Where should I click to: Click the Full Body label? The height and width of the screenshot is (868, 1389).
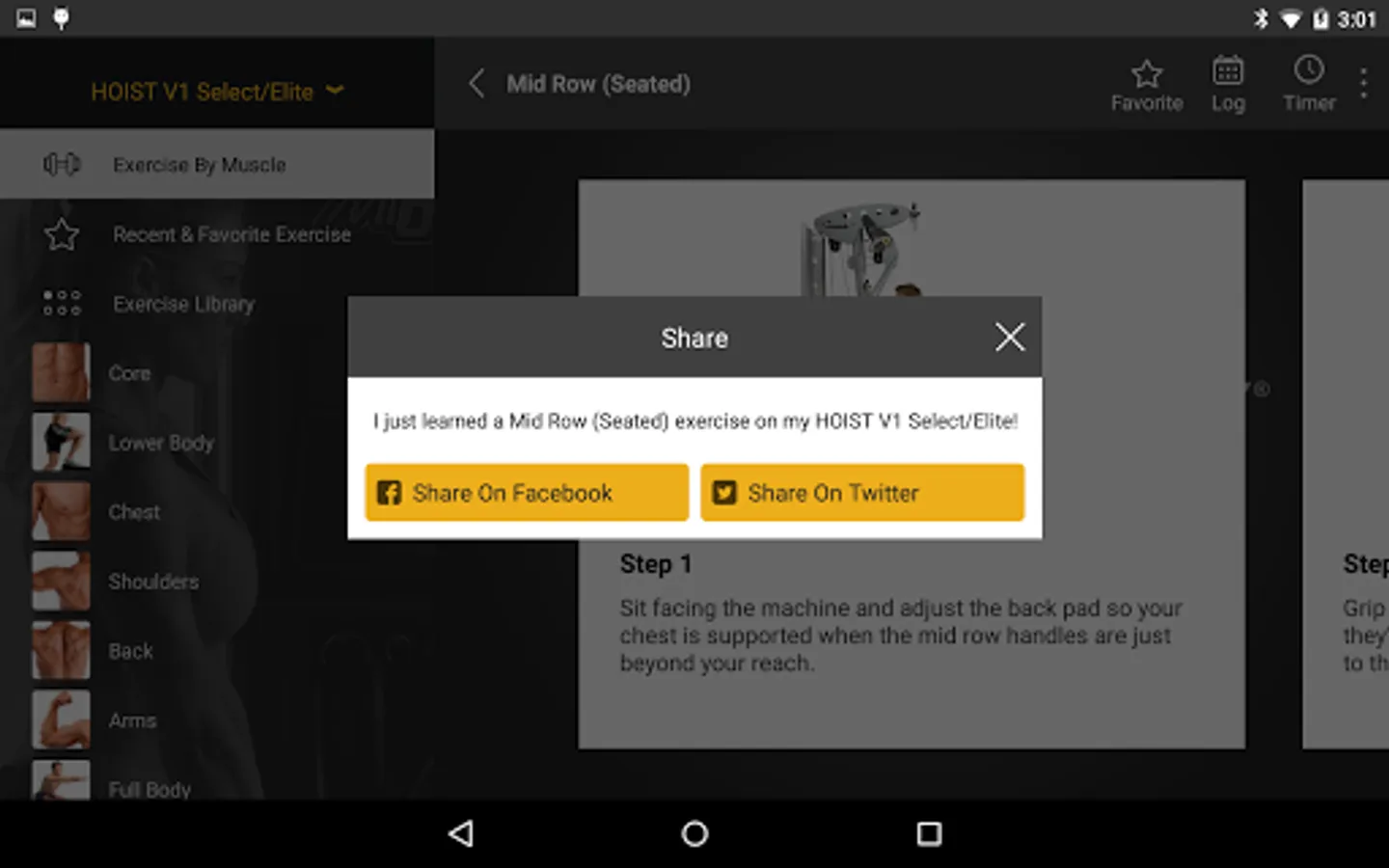click(150, 790)
